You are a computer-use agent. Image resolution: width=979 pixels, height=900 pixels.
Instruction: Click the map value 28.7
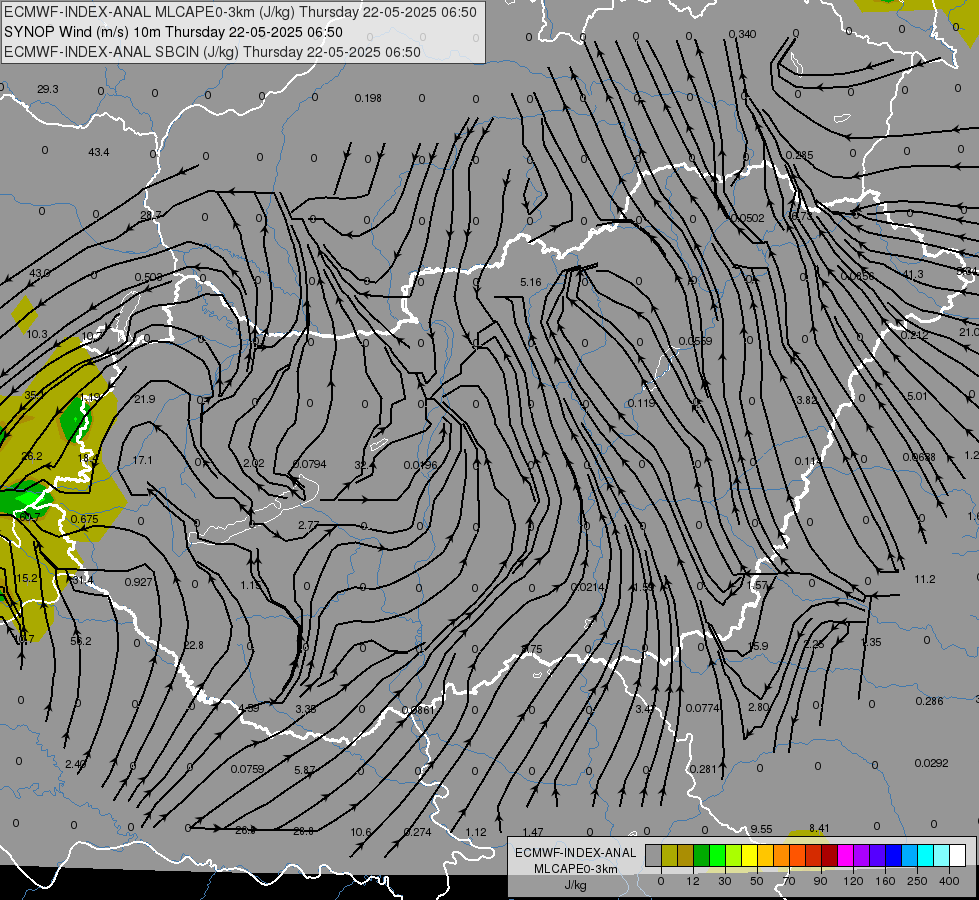tap(150, 215)
